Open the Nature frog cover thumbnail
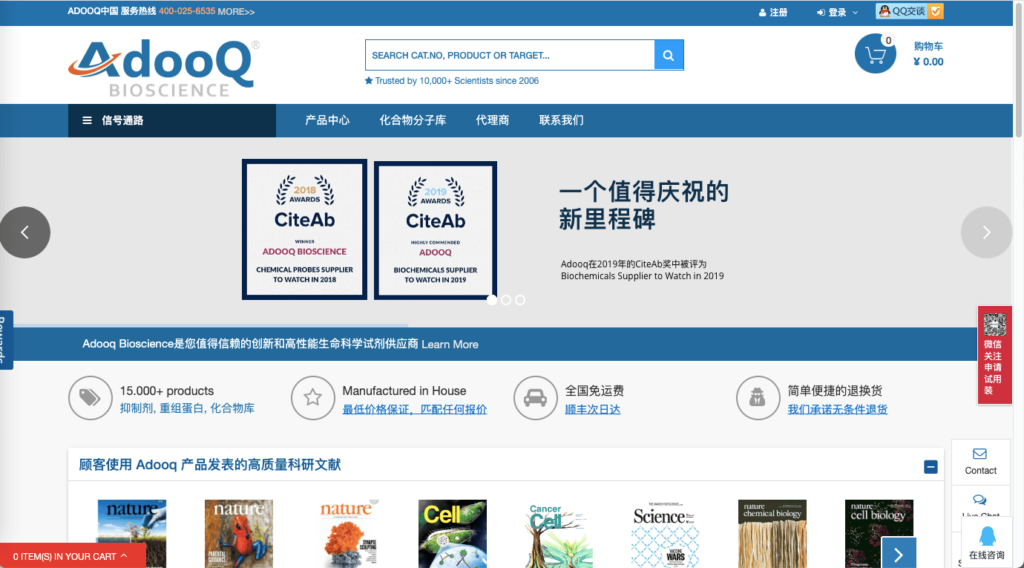Screen dimensions: 1024x568 tap(238, 533)
